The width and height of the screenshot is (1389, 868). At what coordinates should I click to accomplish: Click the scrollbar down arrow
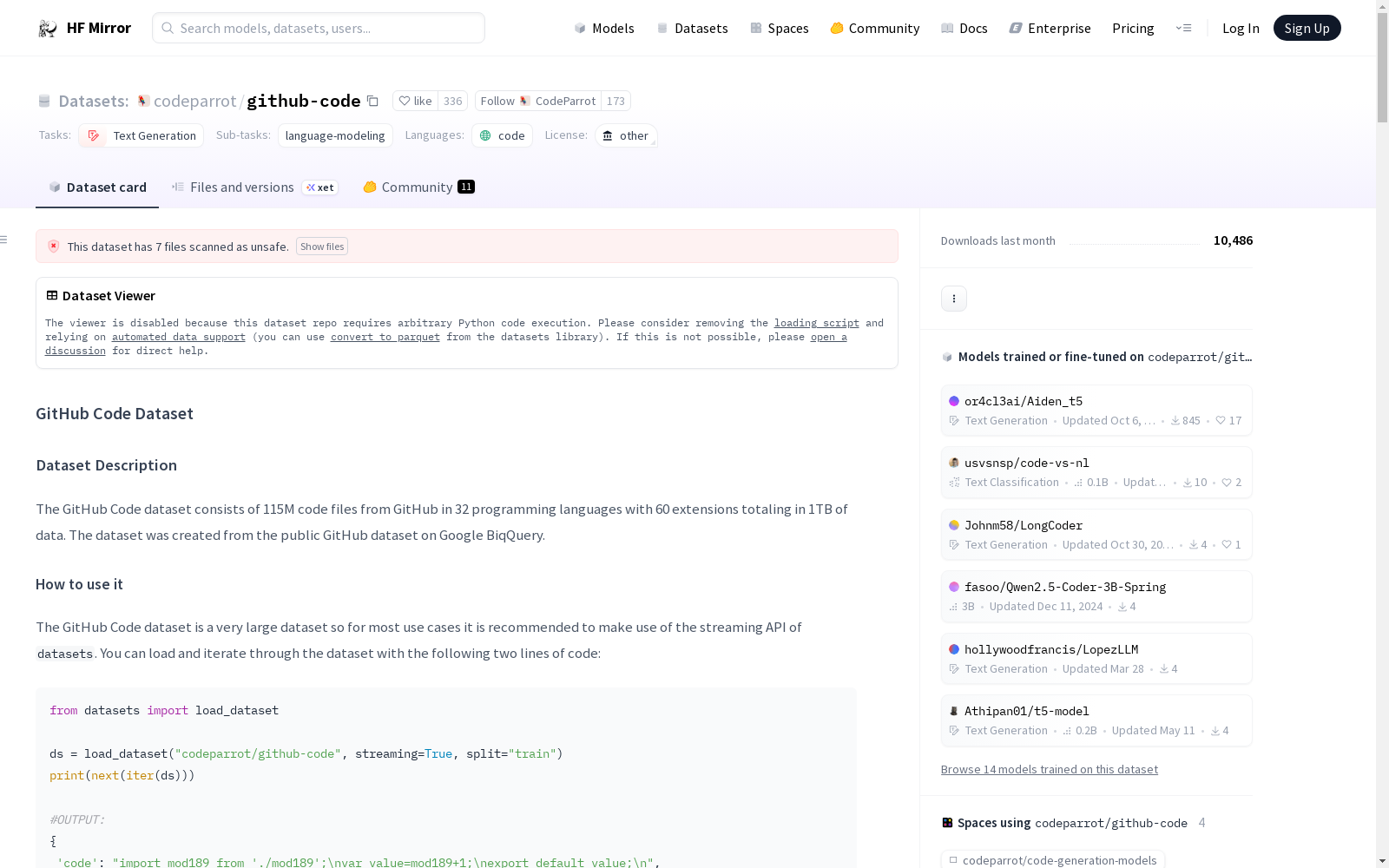coord(1382,861)
